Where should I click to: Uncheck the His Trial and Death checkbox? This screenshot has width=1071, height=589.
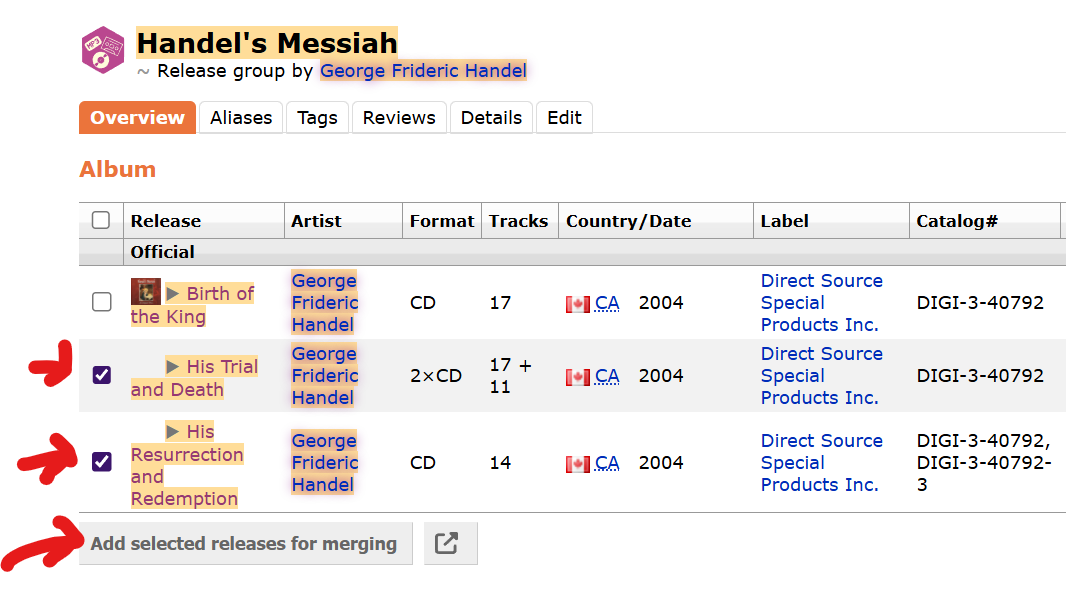coord(101,375)
